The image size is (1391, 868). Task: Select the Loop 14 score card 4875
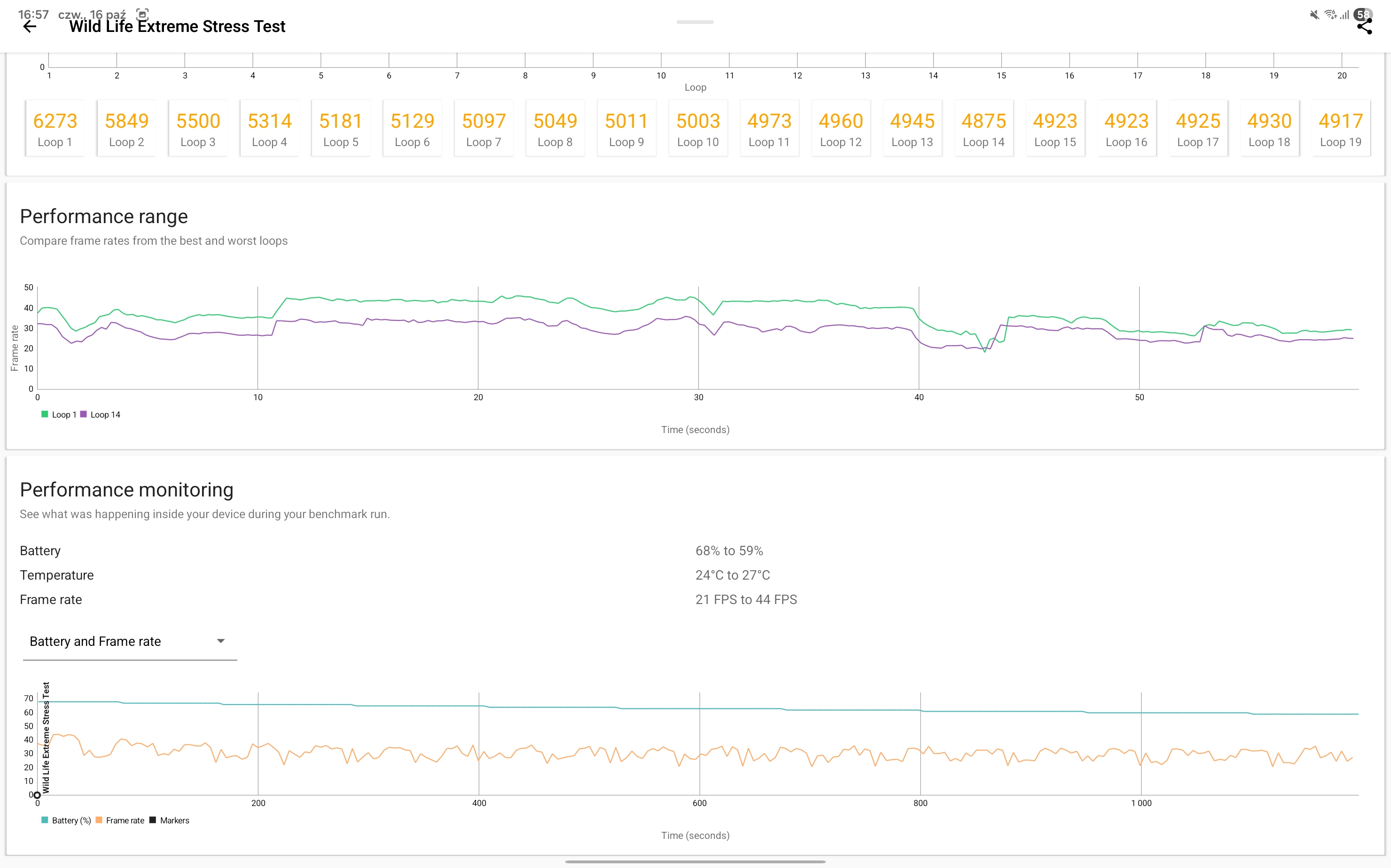coord(983,129)
